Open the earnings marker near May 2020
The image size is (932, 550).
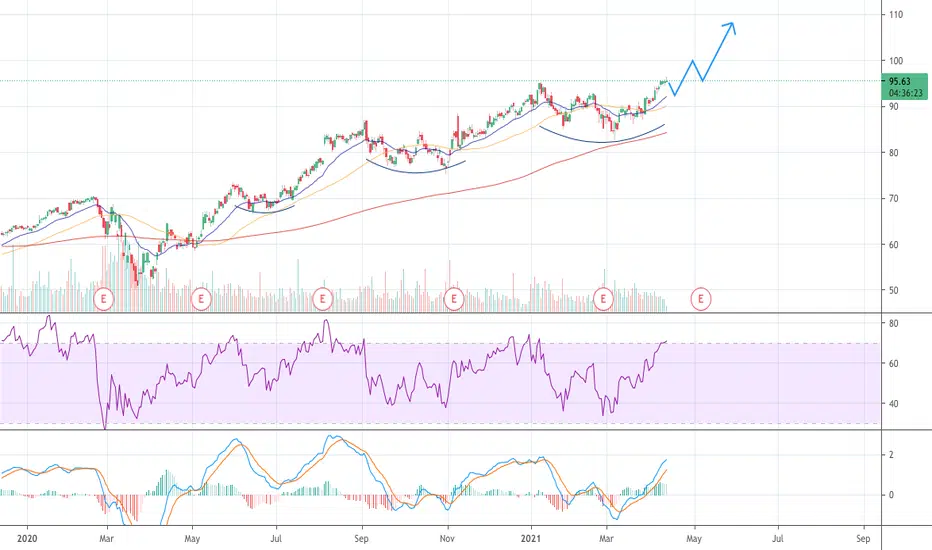coord(201,298)
